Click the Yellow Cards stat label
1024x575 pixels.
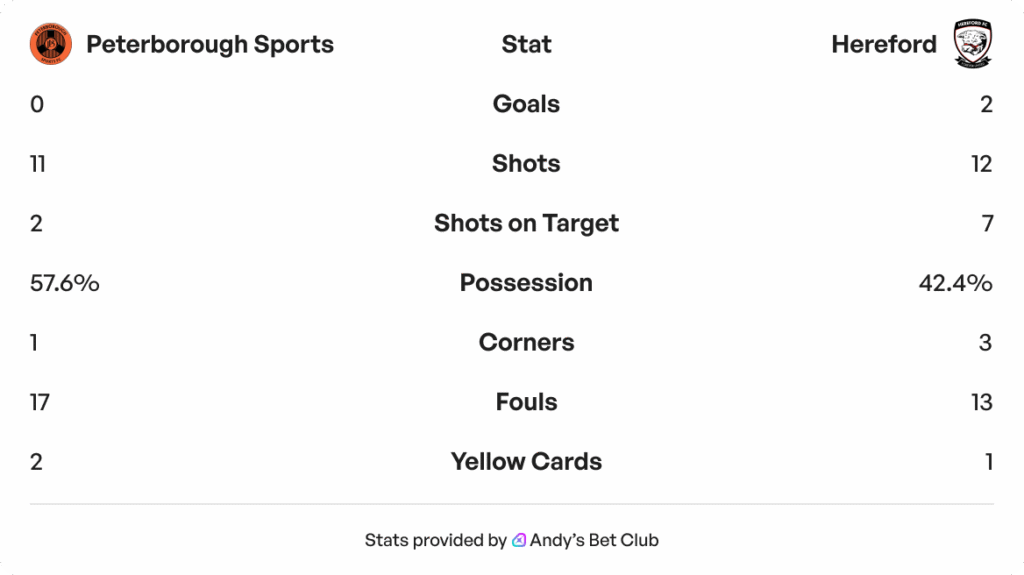526,462
